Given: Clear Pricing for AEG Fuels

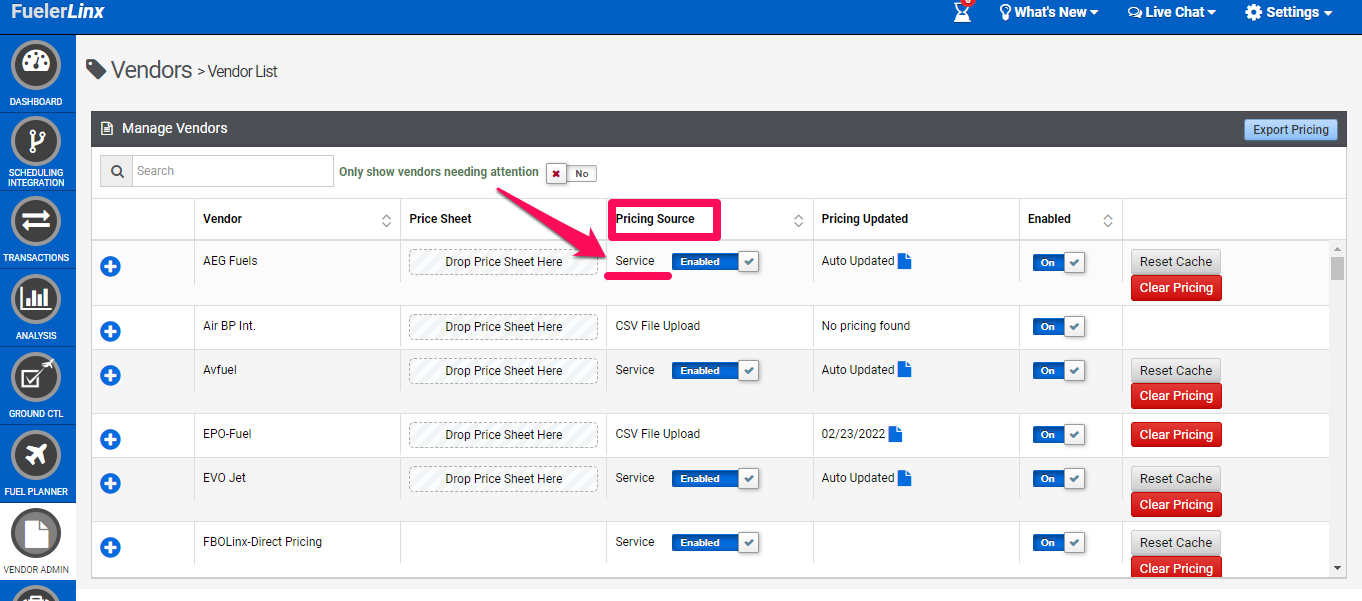Looking at the screenshot, I should click(x=1176, y=288).
